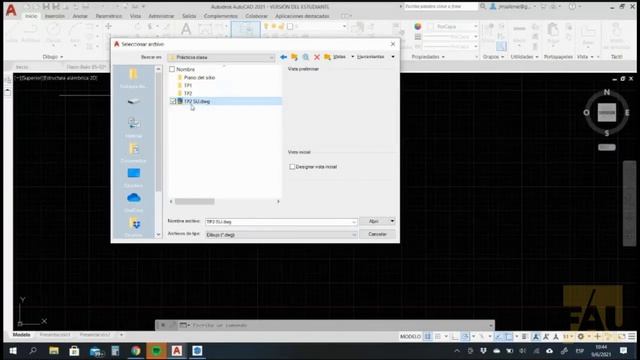Viewport: 640px width, 360px height.
Task: Click the up-one-folder icon in dialog toolbar
Action: click(294, 57)
